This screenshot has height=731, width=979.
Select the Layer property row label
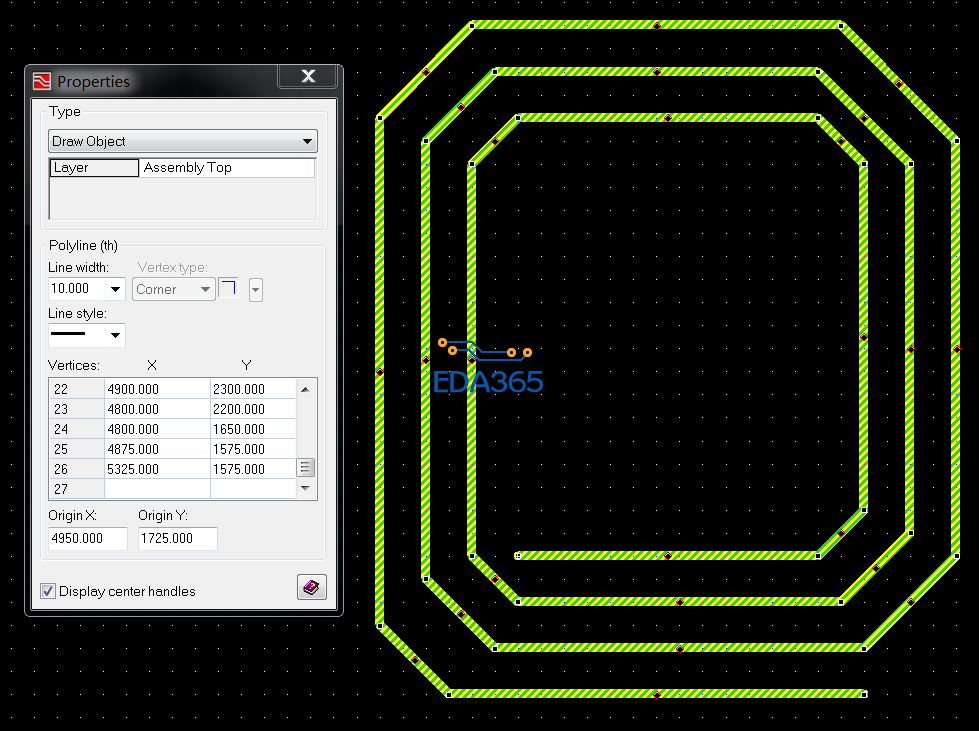[94, 167]
